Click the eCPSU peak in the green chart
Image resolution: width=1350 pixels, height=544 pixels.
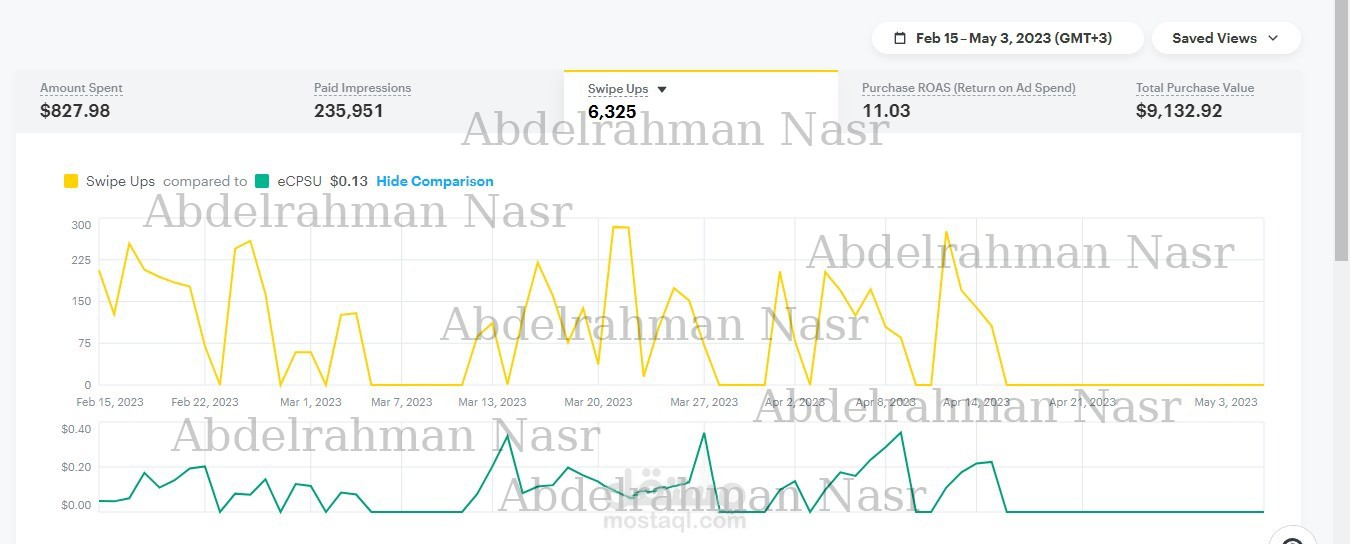pos(901,432)
